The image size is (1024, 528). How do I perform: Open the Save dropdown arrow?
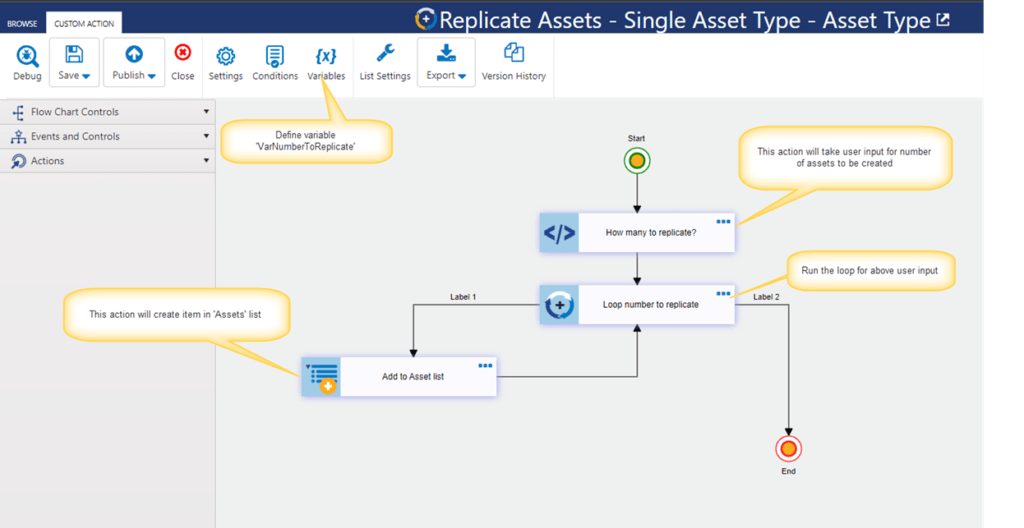[x=86, y=76]
